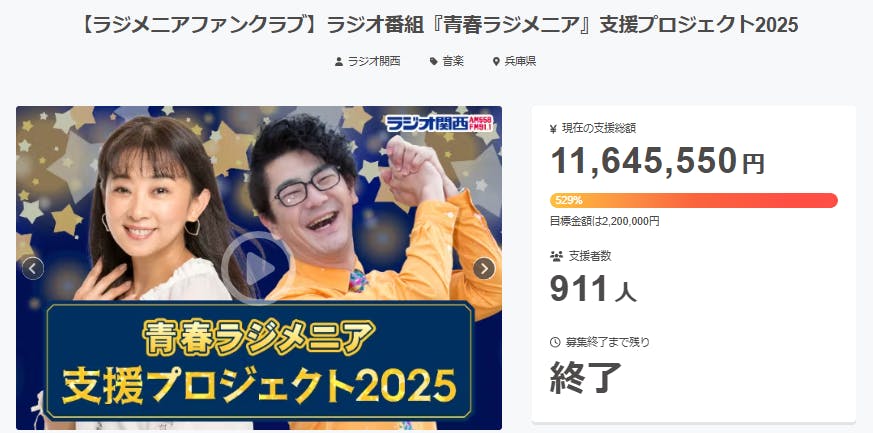
Task: Click the location pin beside 兵庫県
Action: pos(496,62)
